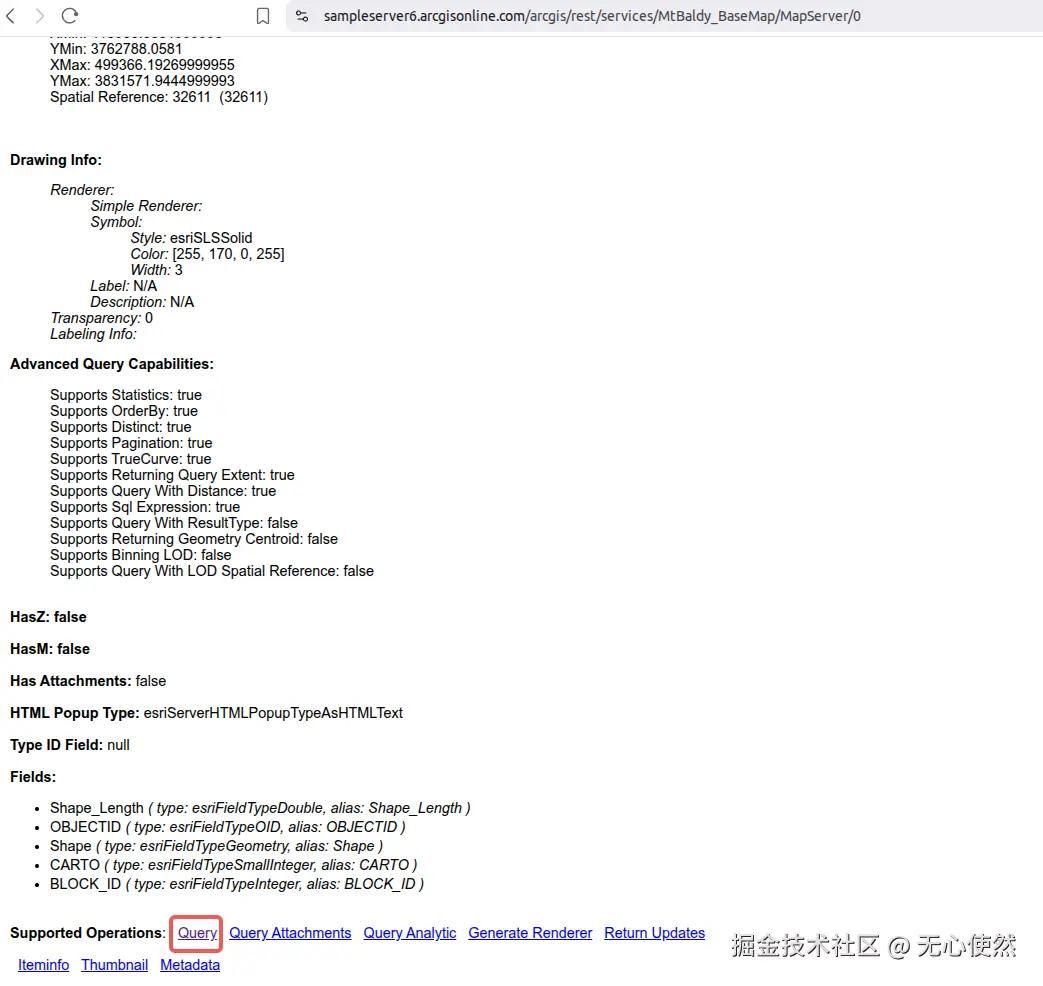The width and height of the screenshot is (1043, 986).
Task: Open the Iteminfo link
Action: coord(43,965)
